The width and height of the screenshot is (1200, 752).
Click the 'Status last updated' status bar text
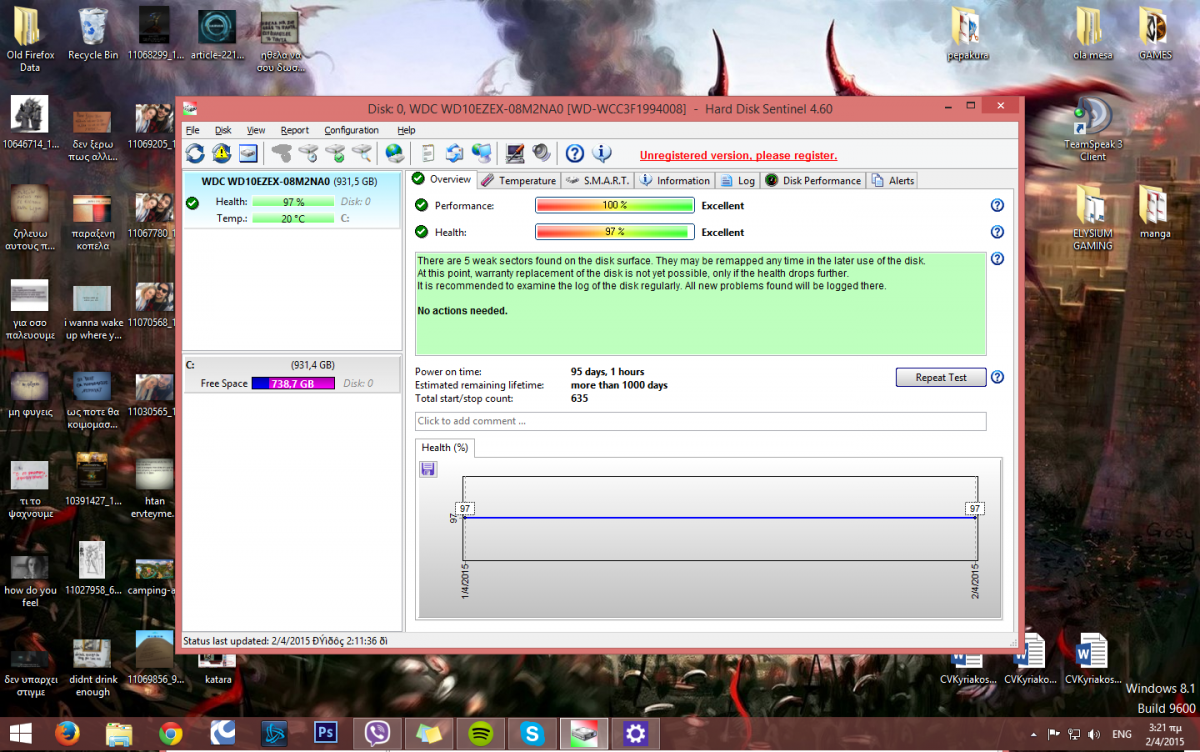click(285, 640)
